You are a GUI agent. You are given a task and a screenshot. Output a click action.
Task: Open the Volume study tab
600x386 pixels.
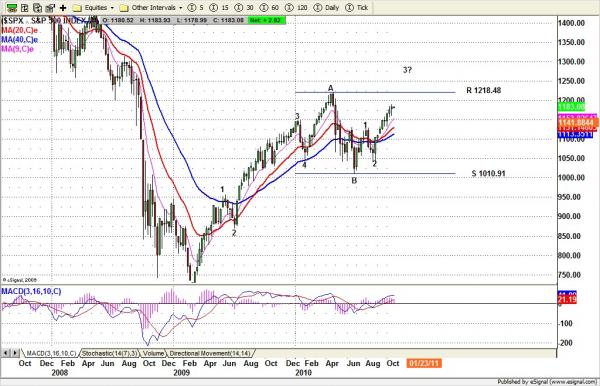(x=153, y=353)
